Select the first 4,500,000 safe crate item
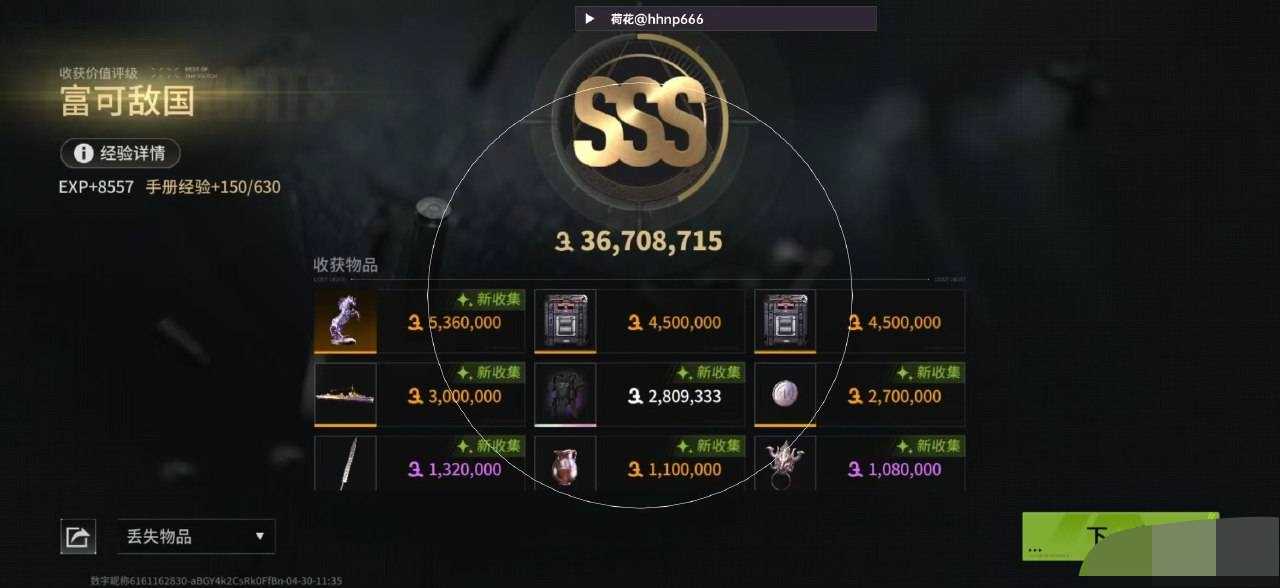The width and height of the screenshot is (1280, 588). pos(565,321)
